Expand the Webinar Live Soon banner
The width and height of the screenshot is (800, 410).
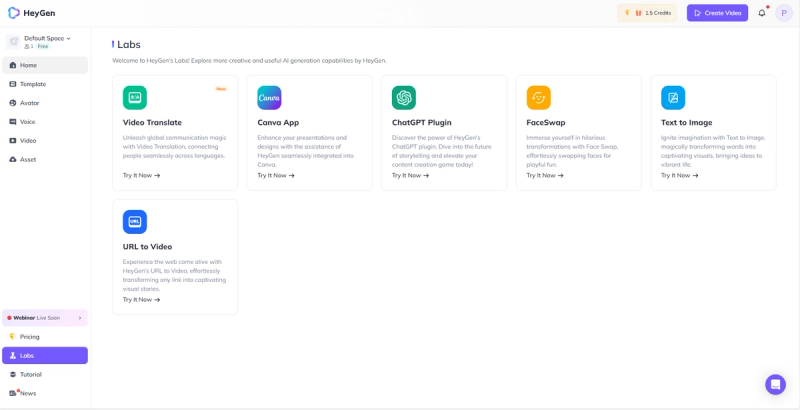(x=45, y=318)
